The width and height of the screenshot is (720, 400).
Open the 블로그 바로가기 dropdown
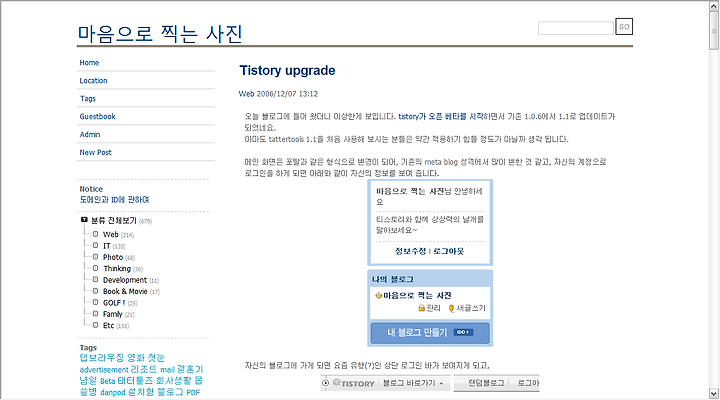pyautogui.click(x=413, y=383)
